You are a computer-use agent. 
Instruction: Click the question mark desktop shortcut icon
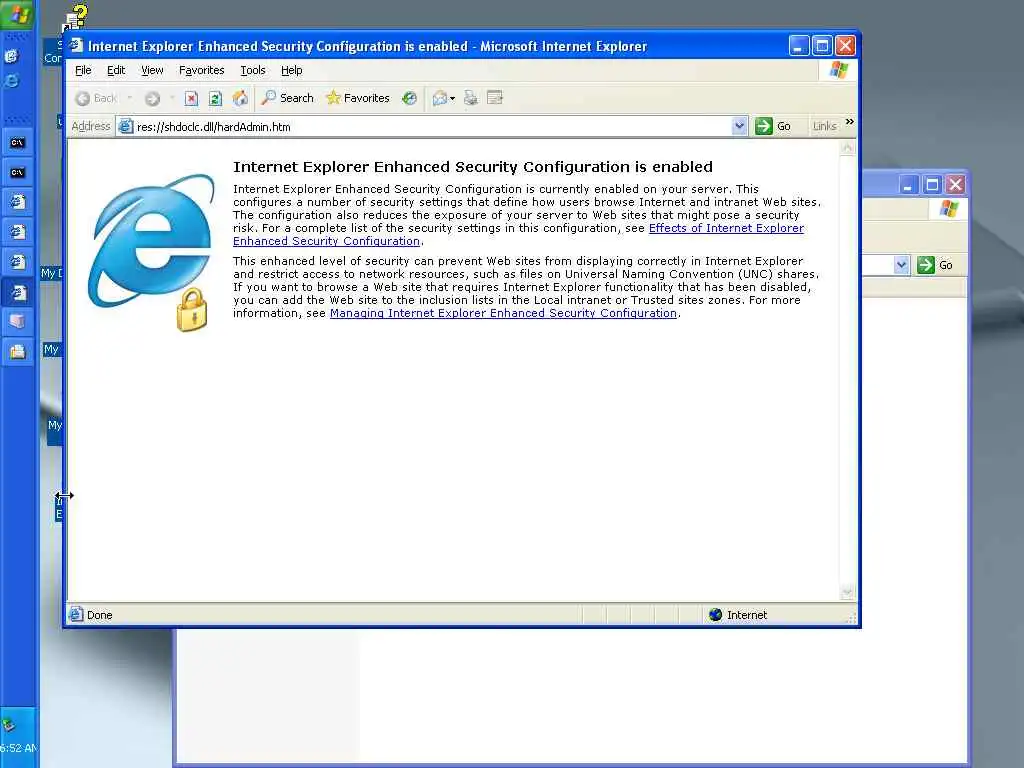pyautogui.click(x=76, y=18)
